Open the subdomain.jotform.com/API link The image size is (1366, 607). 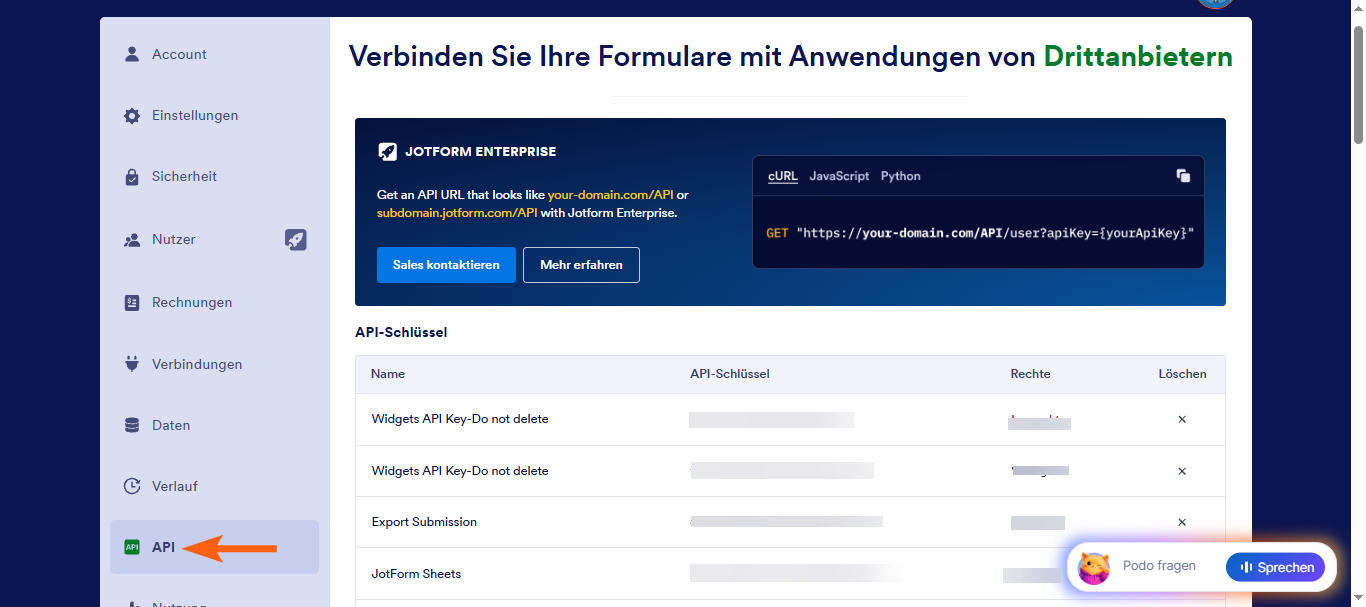pyautogui.click(x=457, y=213)
